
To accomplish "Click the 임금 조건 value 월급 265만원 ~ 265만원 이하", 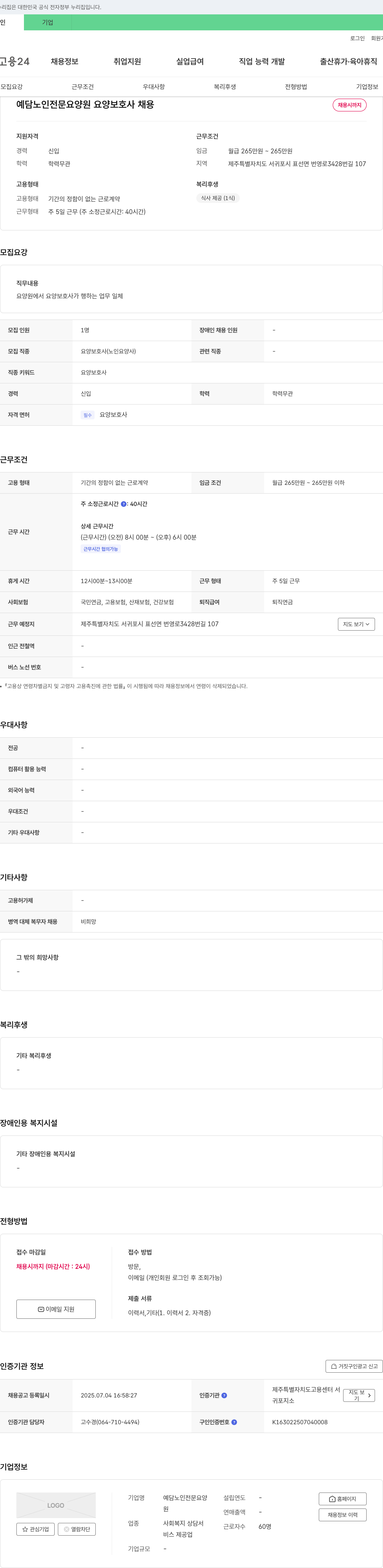I will tap(308, 483).
